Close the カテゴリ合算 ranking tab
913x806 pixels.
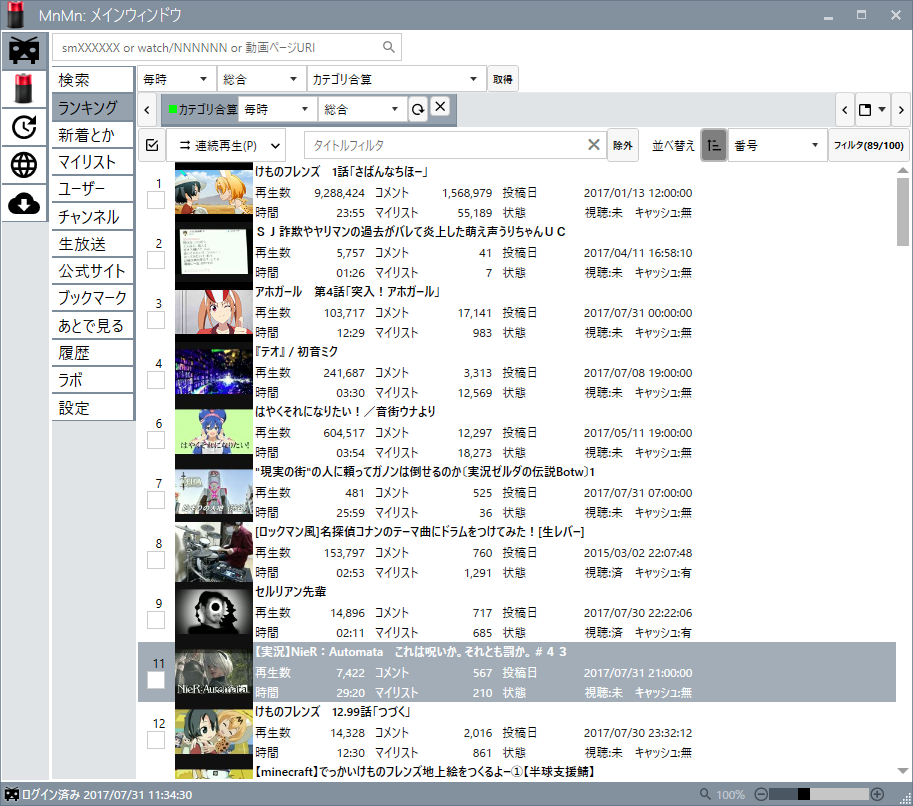pyautogui.click(x=440, y=107)
